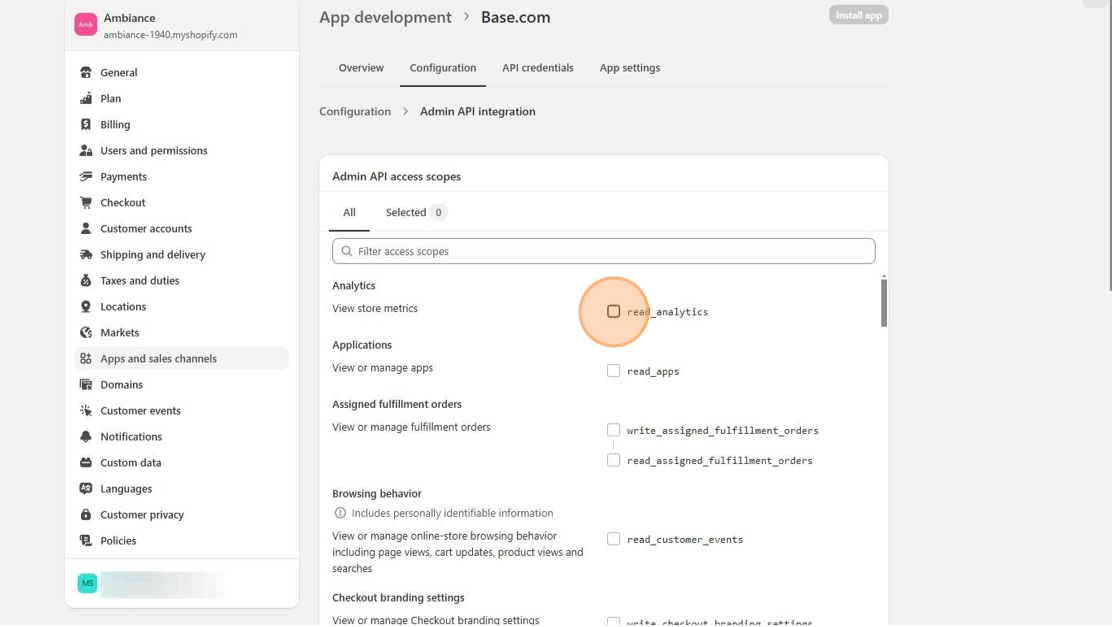Switch to the API credentials tab
1112x627 pixels.
(x=537, y=68)
